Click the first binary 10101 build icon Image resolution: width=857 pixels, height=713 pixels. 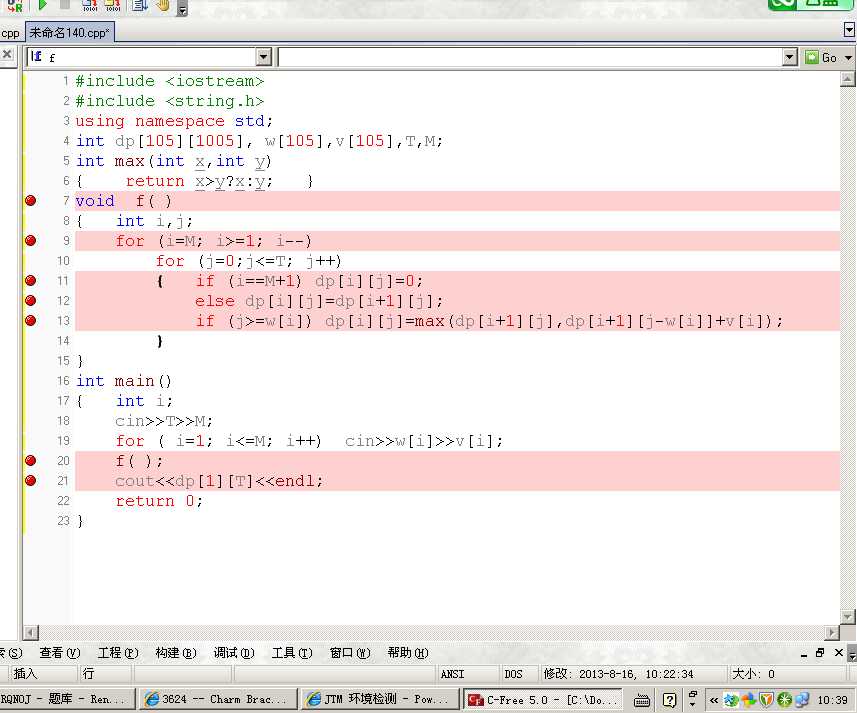coord(90,5)
